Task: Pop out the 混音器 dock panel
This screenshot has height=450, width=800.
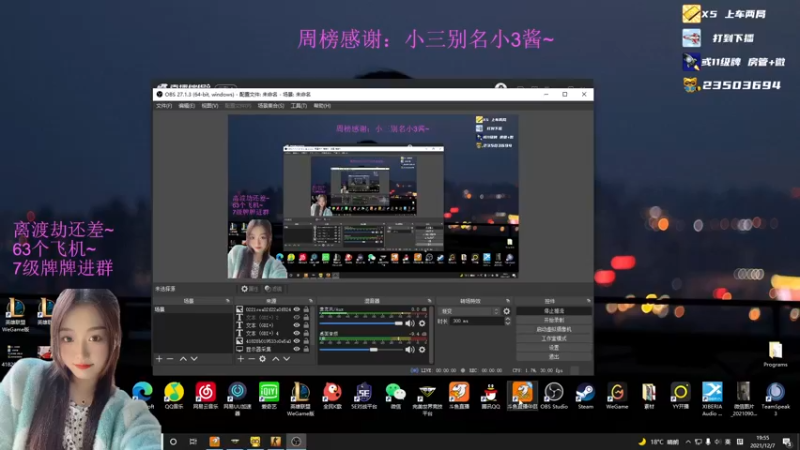Action: click(430, 301)
